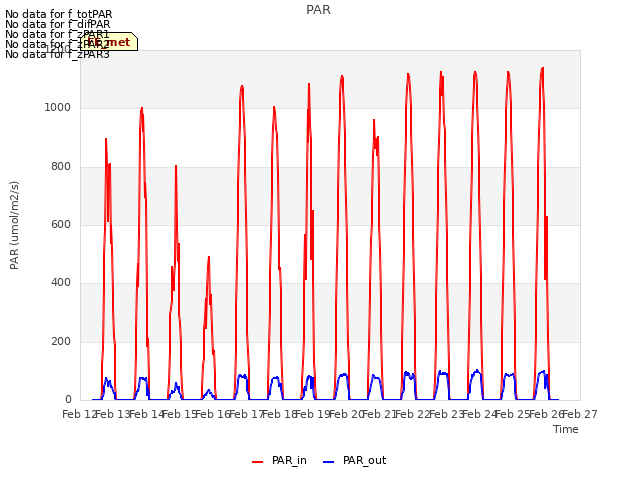Click the 200 y-axis tick label

click(x=61, y=341)
